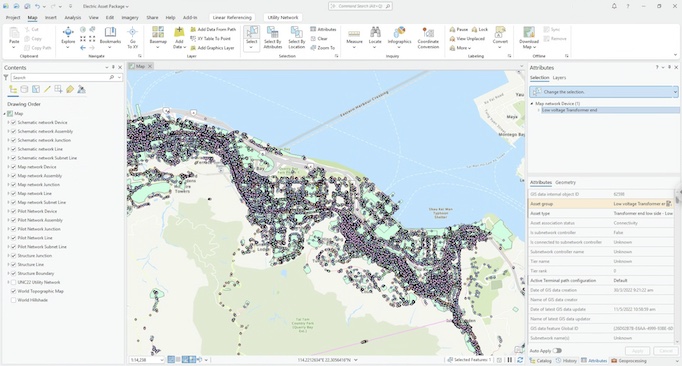Viewport: 682px width, 366px height.
Task: Open Coordinate Conversion
Action: (428, 37)
